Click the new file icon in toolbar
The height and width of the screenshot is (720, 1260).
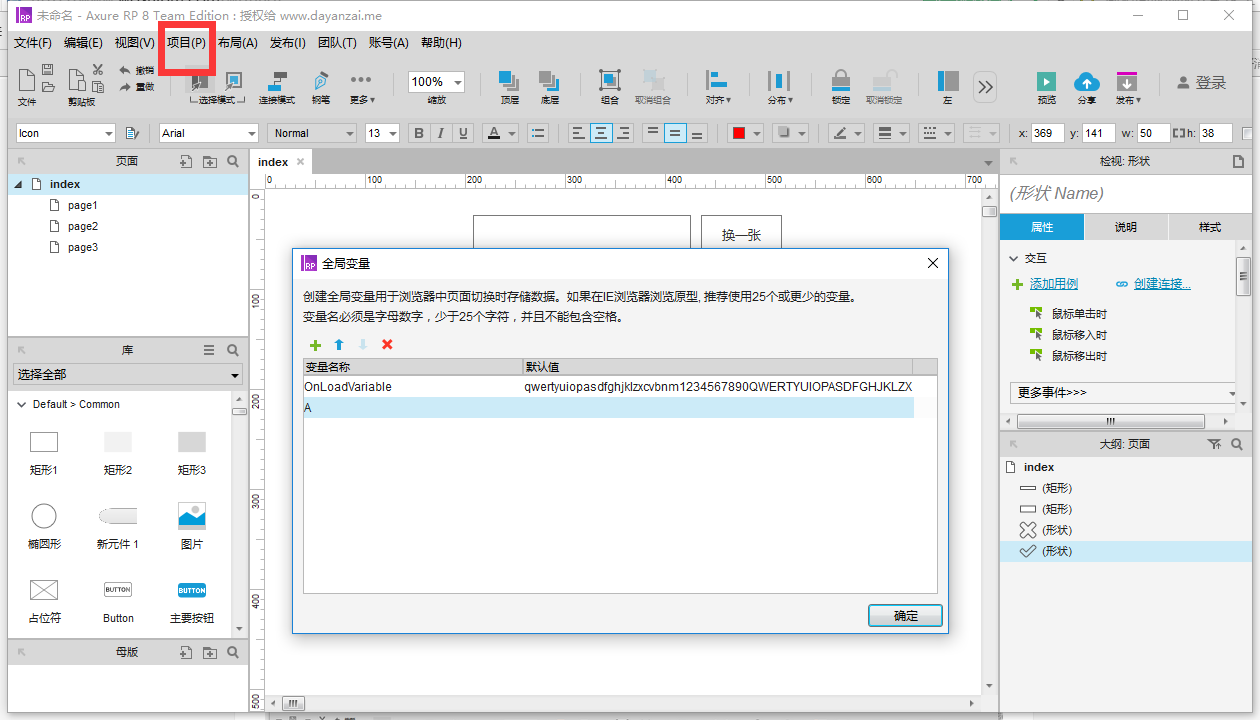(26, 79)
